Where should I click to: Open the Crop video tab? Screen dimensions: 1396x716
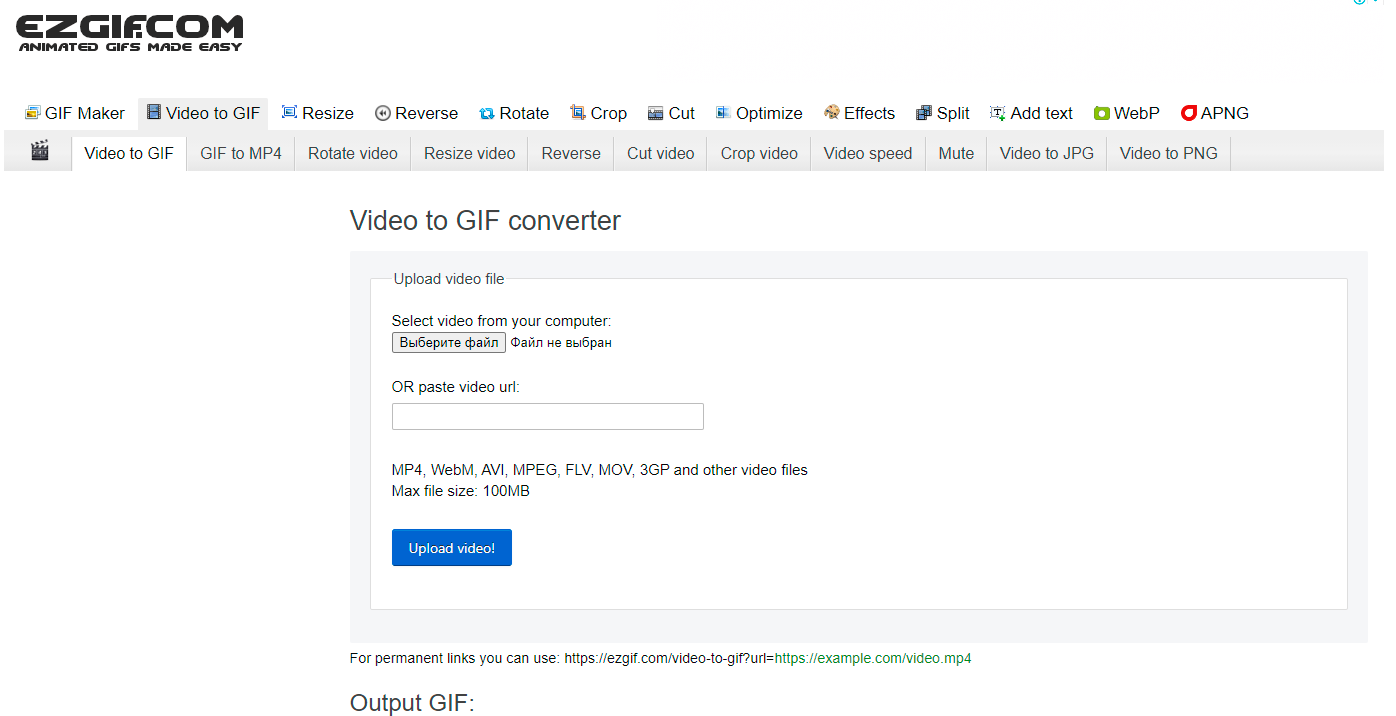coord(759,153)
